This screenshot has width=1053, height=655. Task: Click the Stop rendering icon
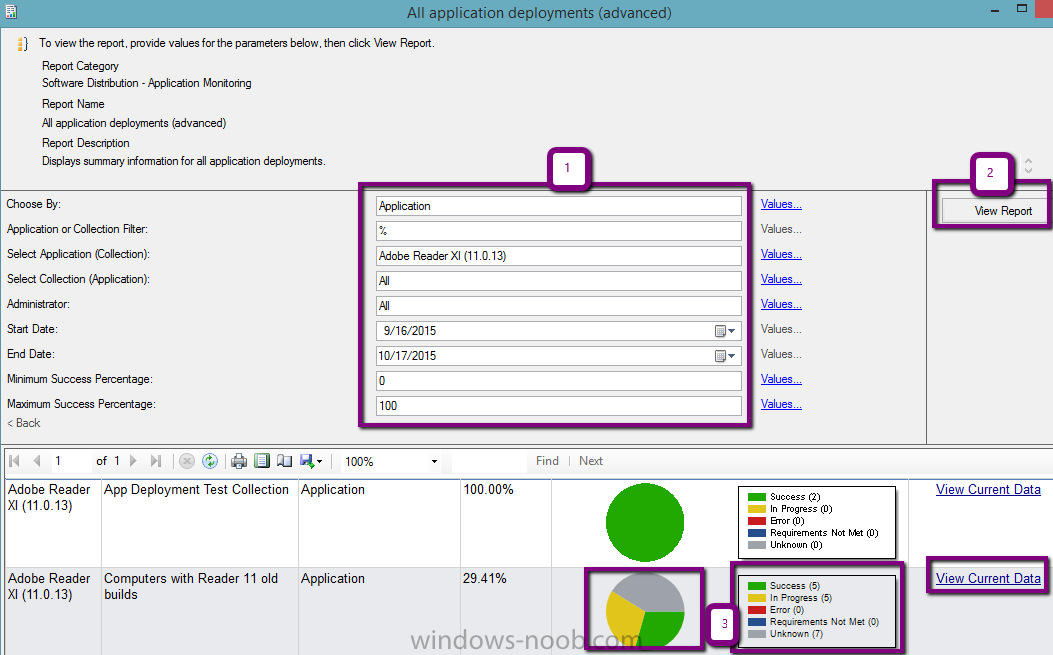pyautogui.click(x=187, y=461)
